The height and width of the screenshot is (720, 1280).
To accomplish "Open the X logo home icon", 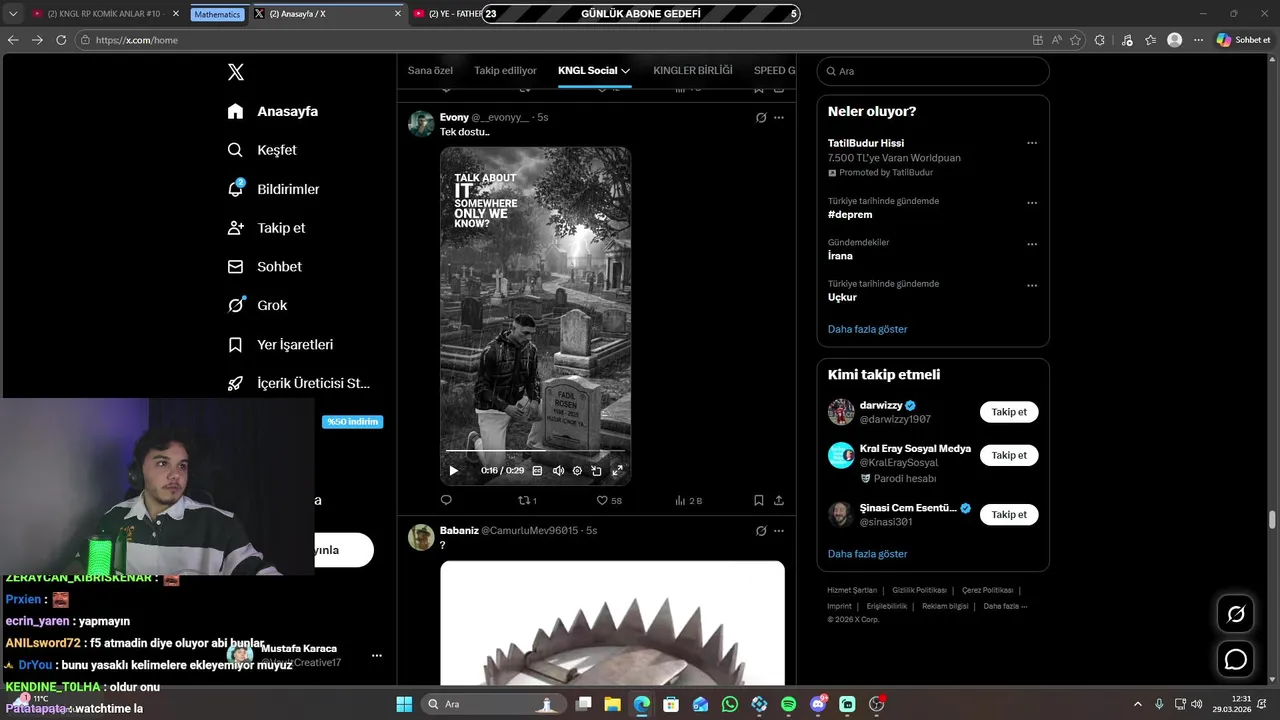I will coord(236,72).
